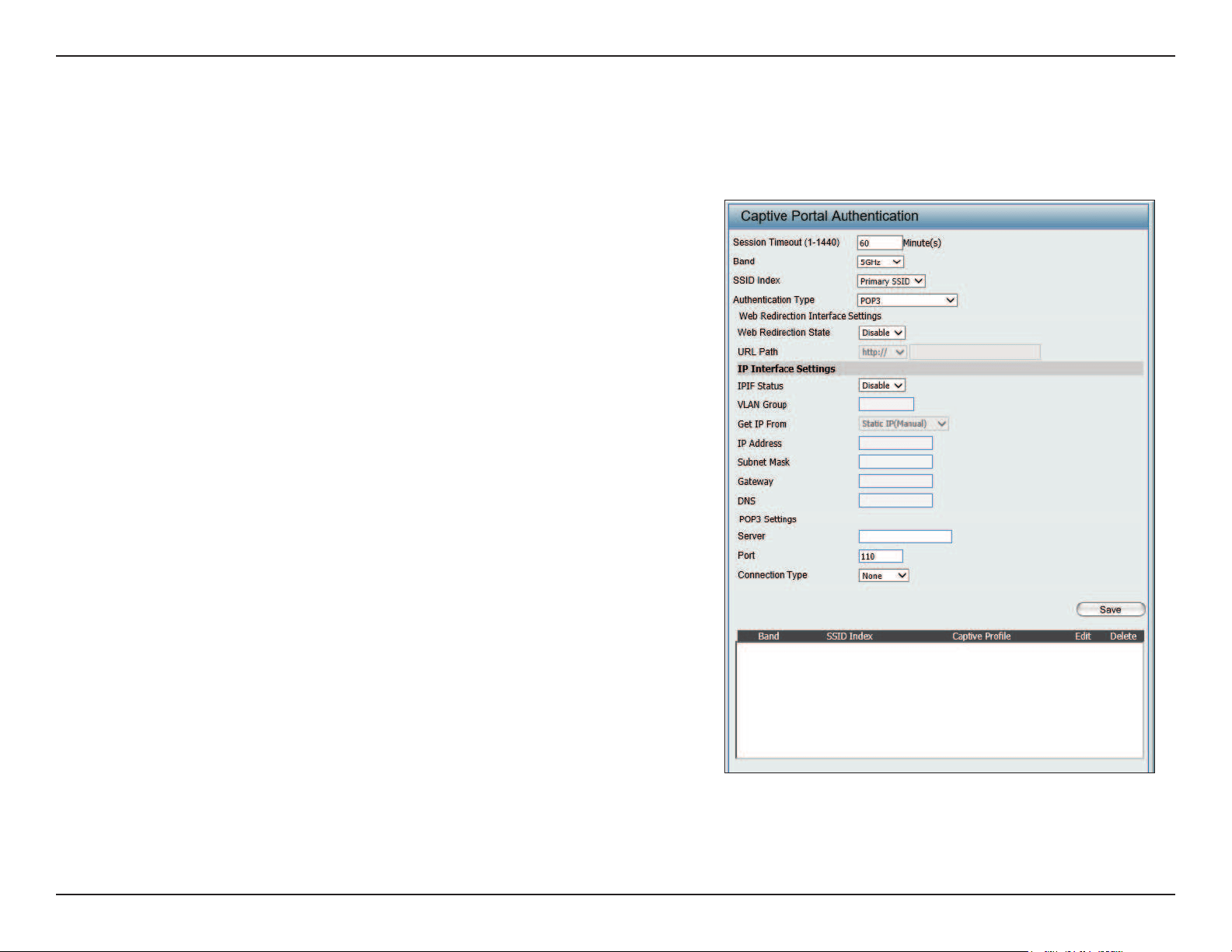Click the Delete column header
This screenshot has width=1232, height=952.
[x=1122, y=636]
